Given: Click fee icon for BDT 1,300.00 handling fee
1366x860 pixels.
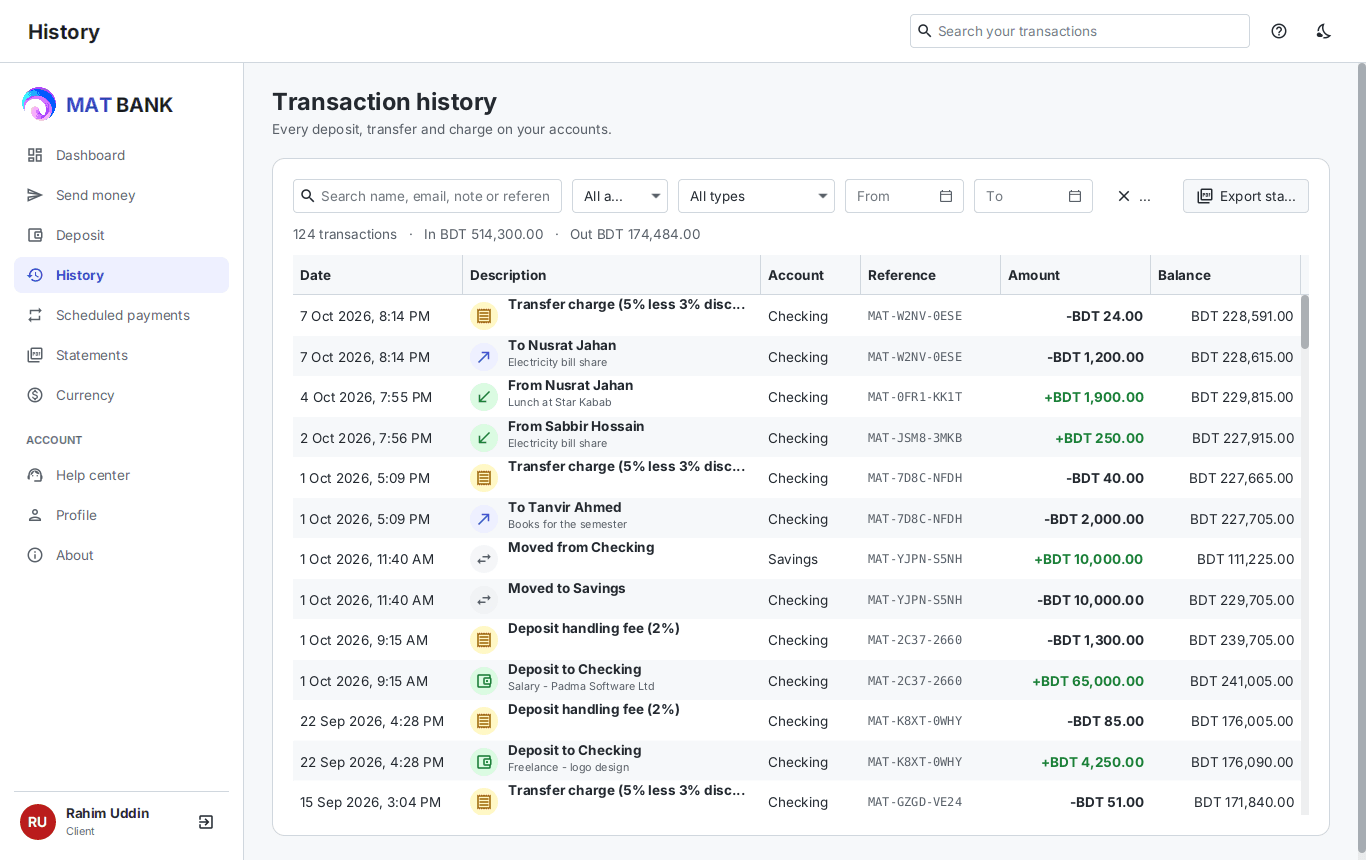Looking at the screenshot, I should 484,640.
